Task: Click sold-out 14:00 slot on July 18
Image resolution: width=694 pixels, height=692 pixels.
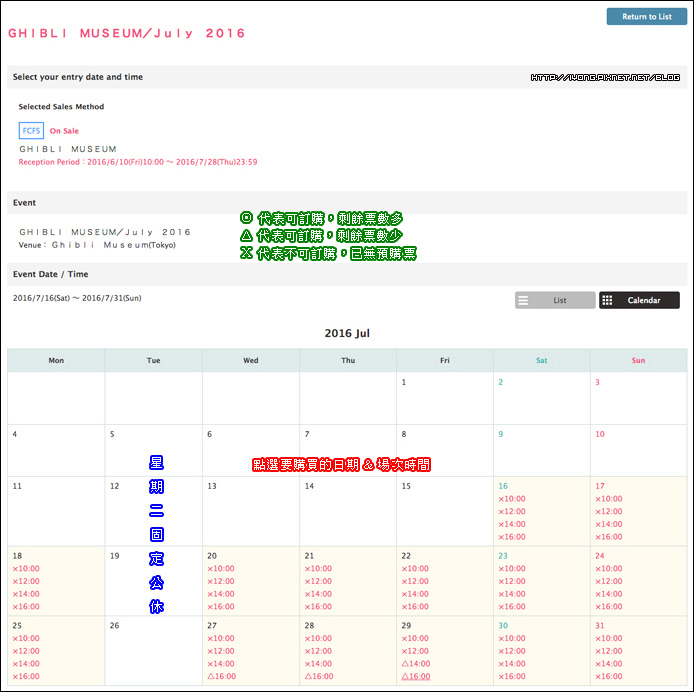Action: pyautogui.click(x=26, y=594)
